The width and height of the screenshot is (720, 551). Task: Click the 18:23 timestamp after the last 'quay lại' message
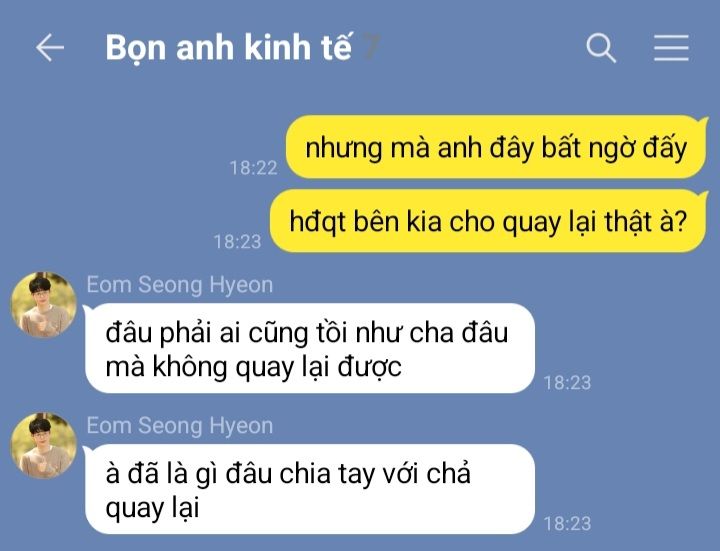(x=567, y=524)
